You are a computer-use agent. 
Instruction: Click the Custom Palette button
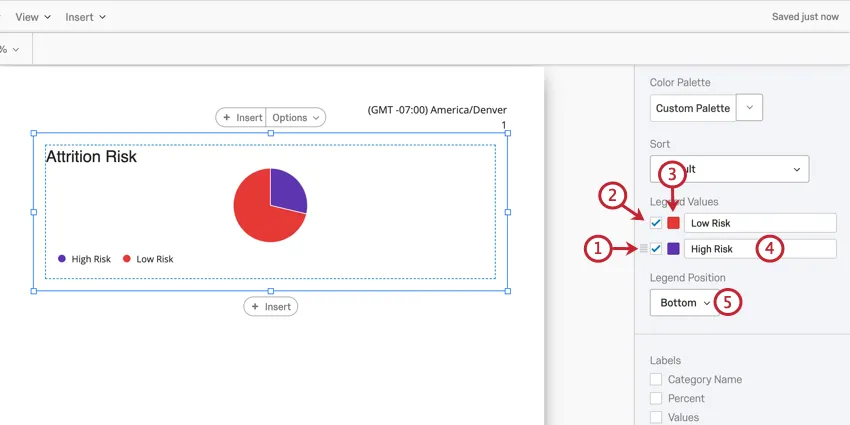coord(693,108)
